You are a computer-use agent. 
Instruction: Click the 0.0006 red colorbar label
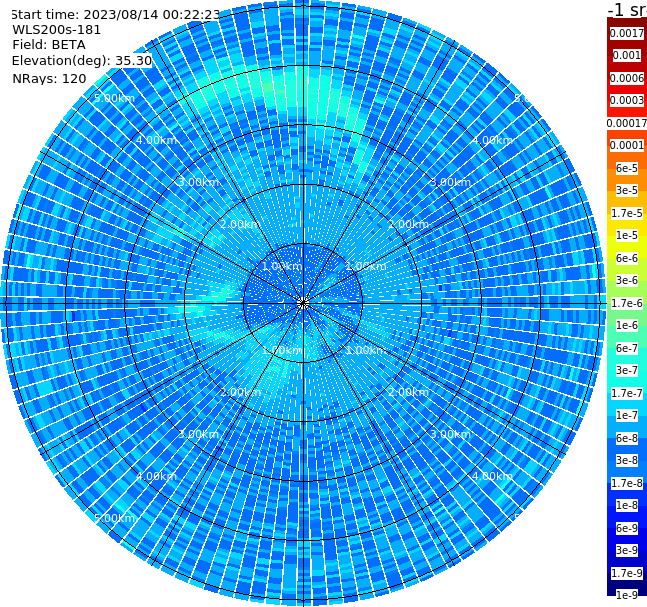[627, 78]
